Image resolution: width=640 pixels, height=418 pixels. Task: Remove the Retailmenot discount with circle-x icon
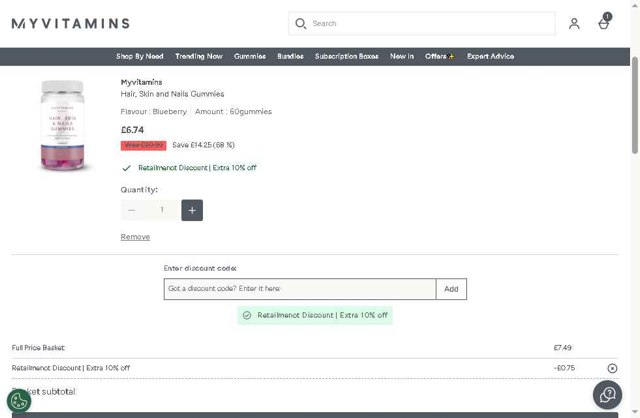[612, 368]
